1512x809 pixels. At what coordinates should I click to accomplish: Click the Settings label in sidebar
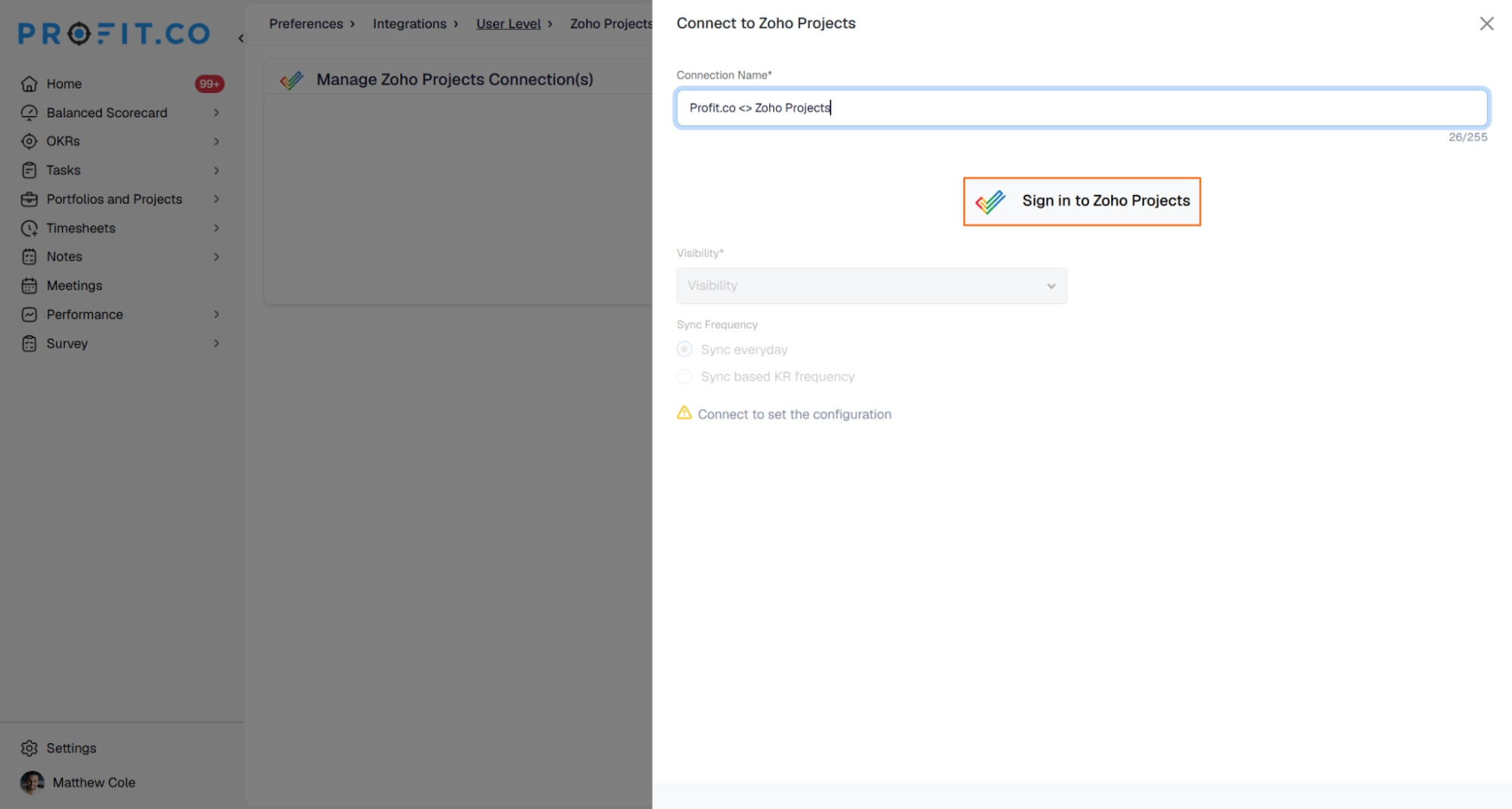(x=71, y=748)
